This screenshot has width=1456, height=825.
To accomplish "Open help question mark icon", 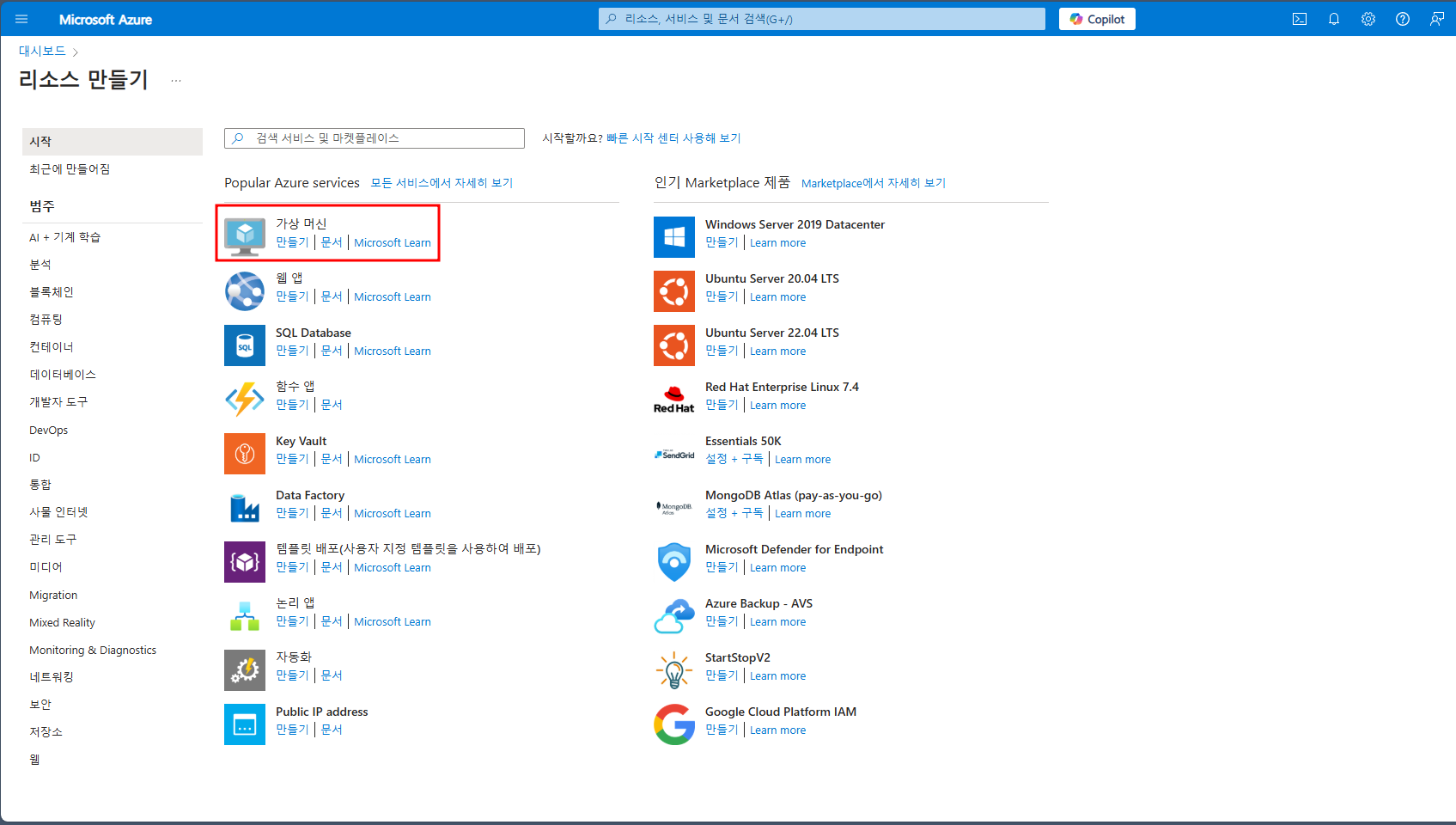I will click(1403, 19).
